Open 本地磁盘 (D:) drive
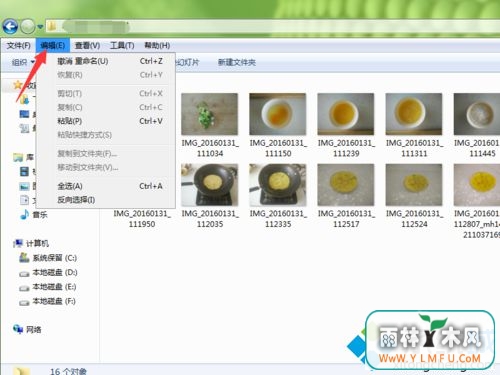 pos(55,272)
